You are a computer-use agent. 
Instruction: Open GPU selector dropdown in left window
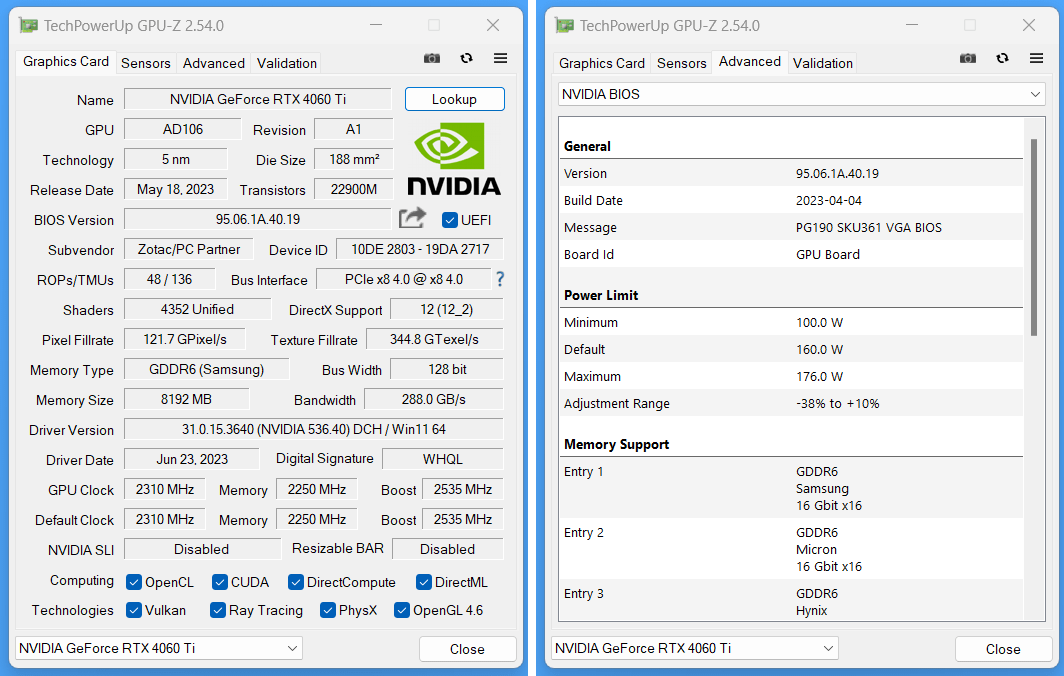coord(159,648)
